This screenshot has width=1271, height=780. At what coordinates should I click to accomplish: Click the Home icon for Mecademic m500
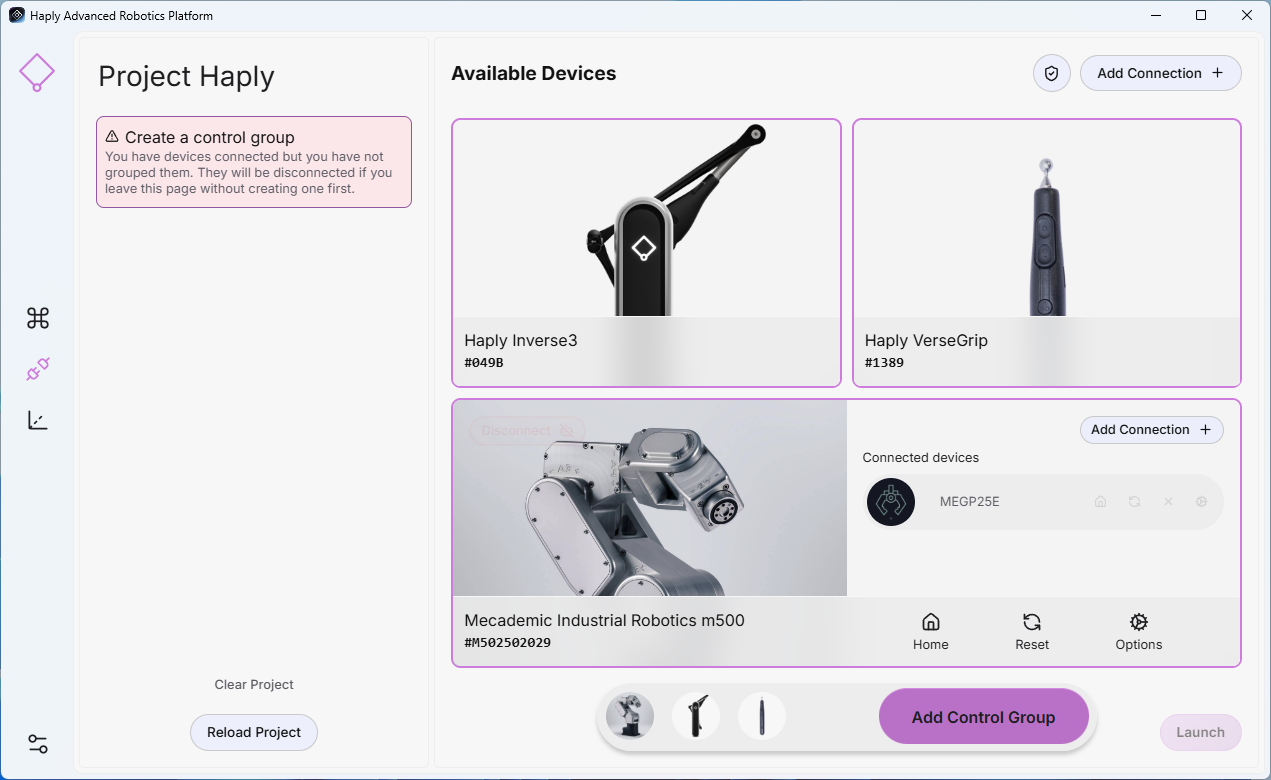pos(930,632)
